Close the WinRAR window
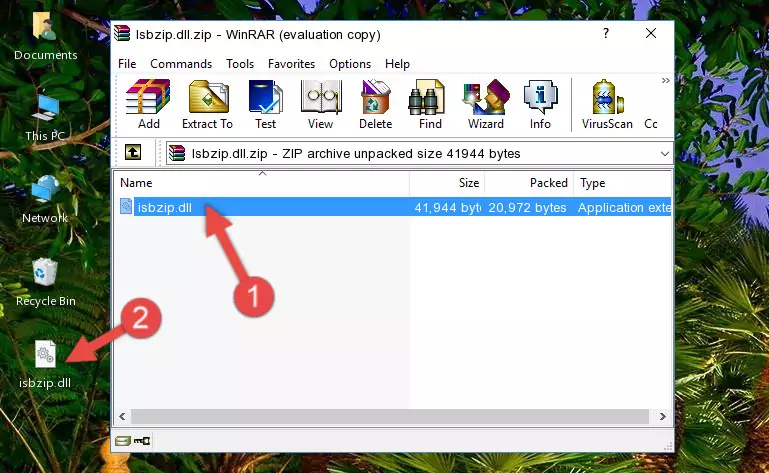 (x=651, y=33)
